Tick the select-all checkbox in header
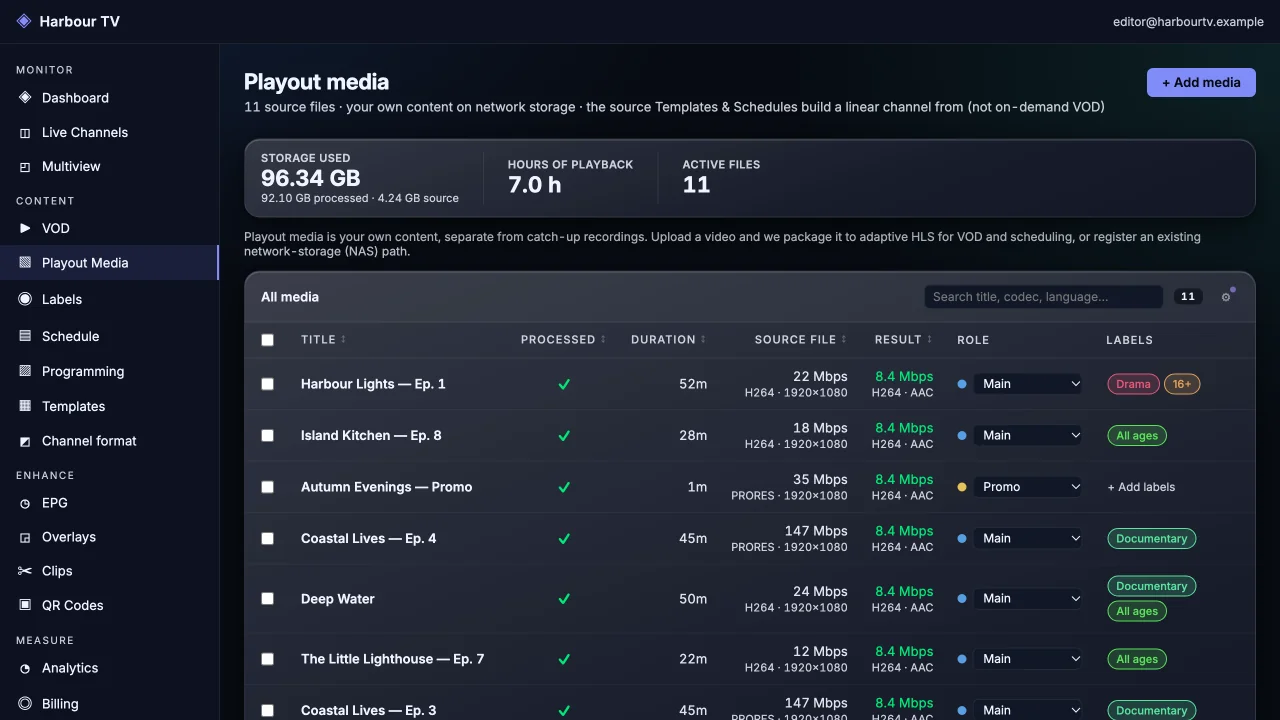Screen dimensions: 1280x720 point(267,340)
